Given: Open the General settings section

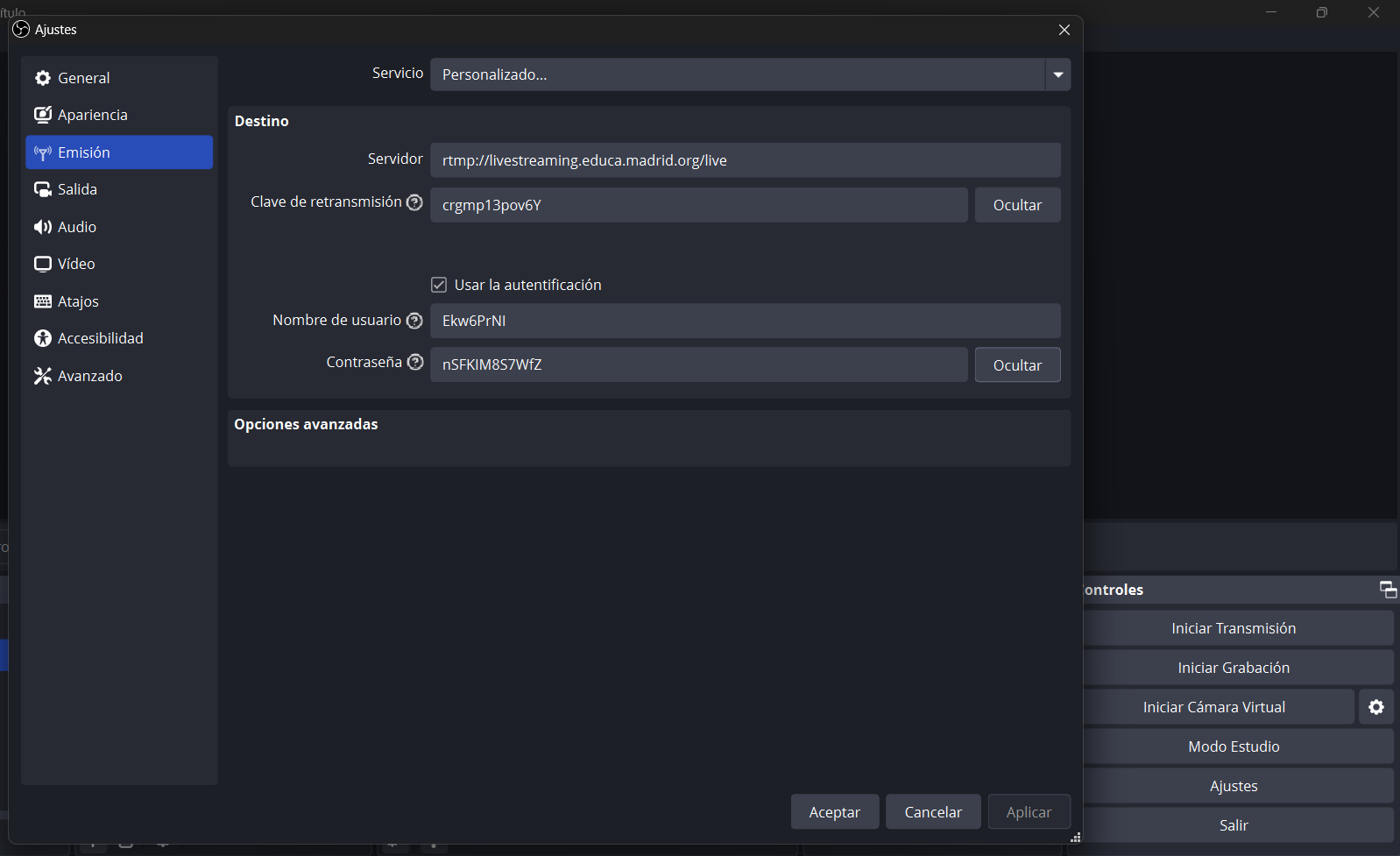Looking at the screenshot, I should pyautogui.click(x=119, y=78).
